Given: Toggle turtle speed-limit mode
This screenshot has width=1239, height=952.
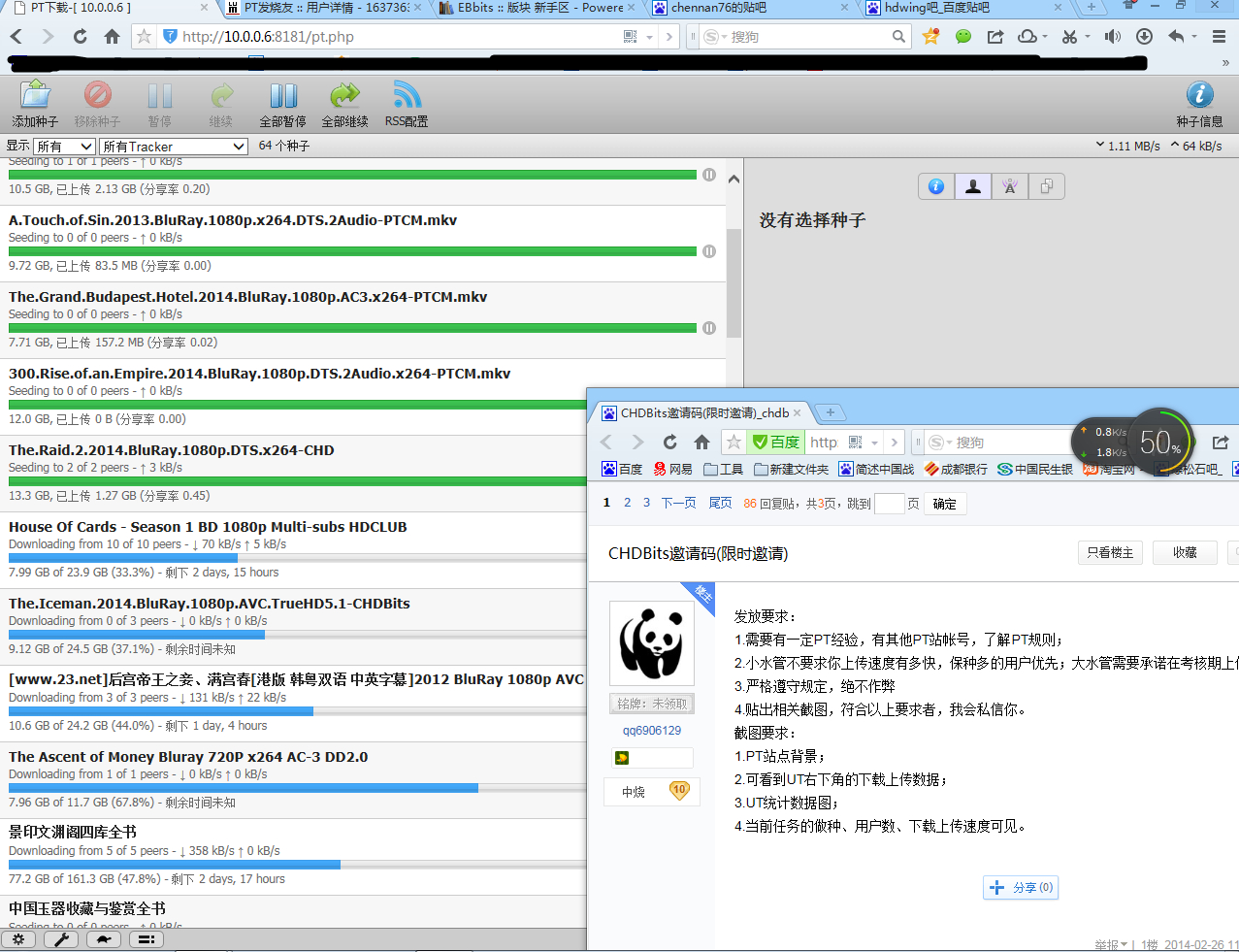Looking at the screenshot, I should 104,939.
